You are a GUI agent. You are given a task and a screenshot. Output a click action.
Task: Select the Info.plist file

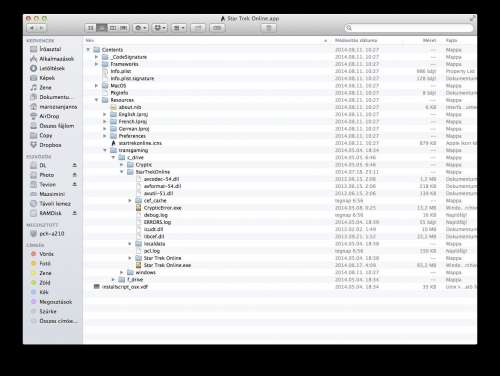pyautogui.click(x=121, y=71)
